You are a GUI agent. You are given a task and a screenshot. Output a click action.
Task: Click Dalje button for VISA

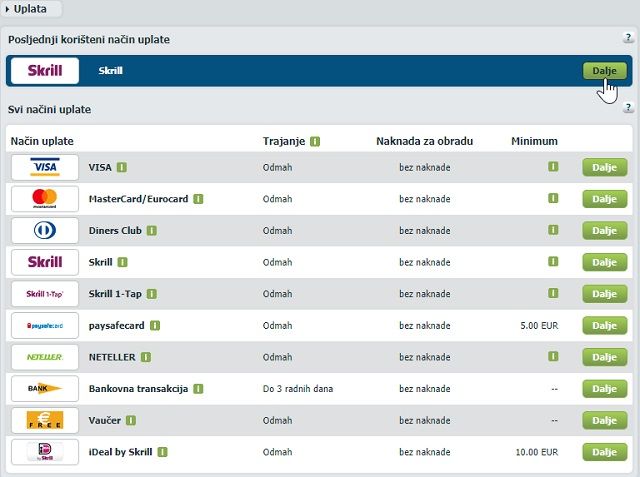(x=604, y=167)
